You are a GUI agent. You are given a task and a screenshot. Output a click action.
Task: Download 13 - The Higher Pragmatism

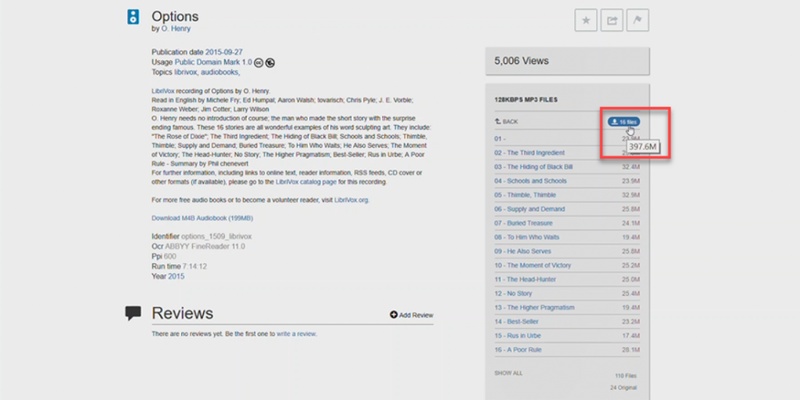[x=534, y=308]
